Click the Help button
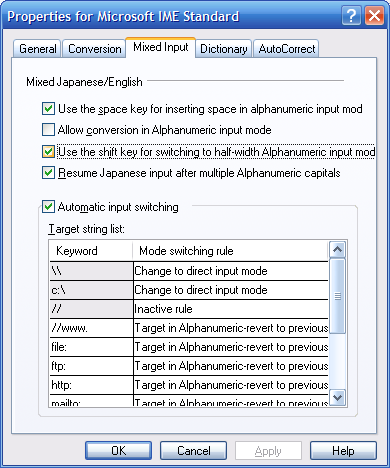The height and width of the screenshot is (468, 390). click(343, 451)
